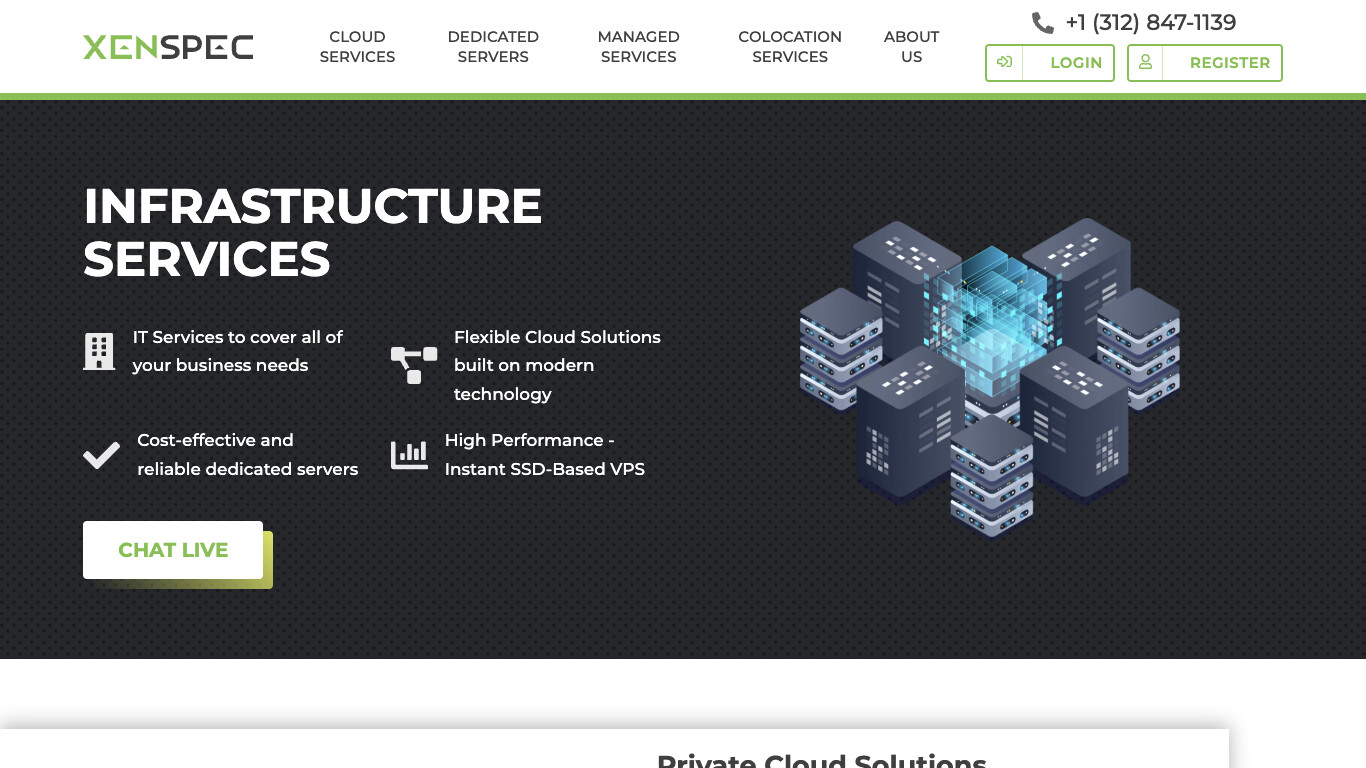Click the Login button text

(1076, 63)
